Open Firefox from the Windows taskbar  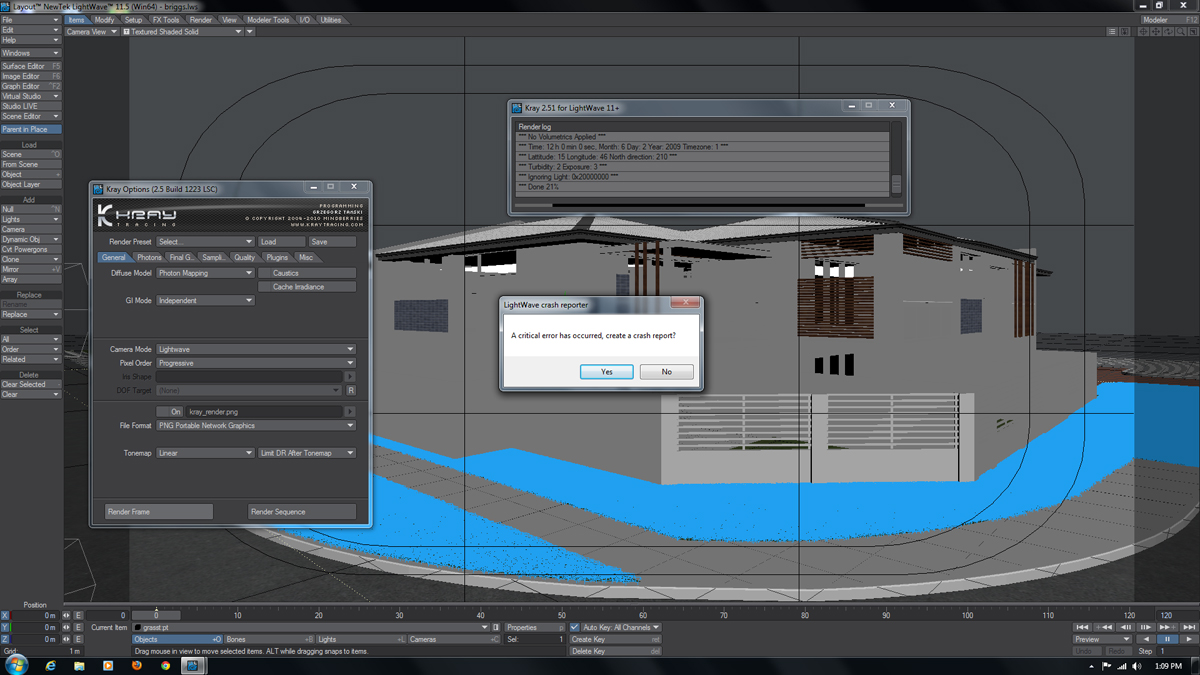(137, 666)
